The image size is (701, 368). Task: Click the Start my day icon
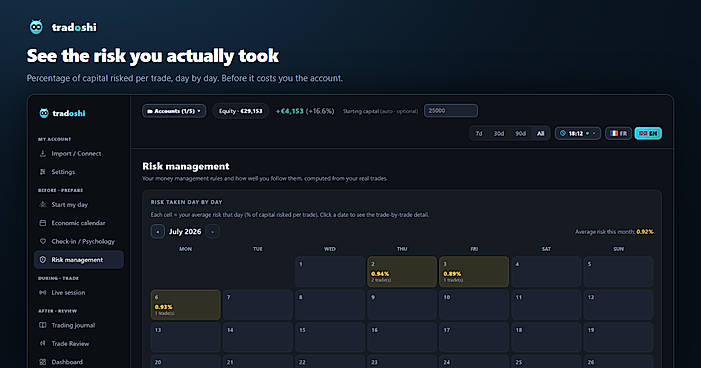(43, 204)
